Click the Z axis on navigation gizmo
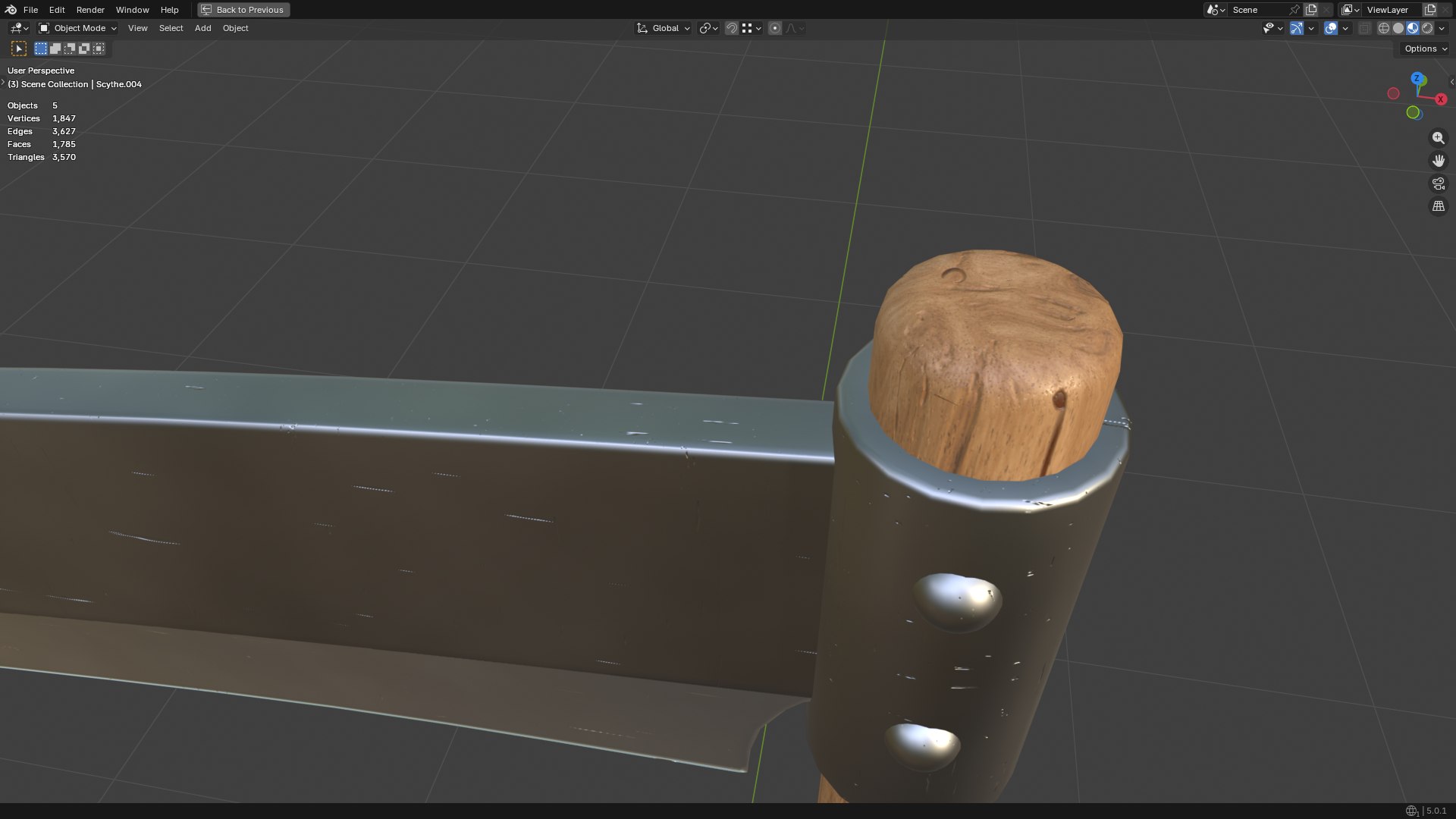This screenshot has width=1456, height=819. 1417,79
